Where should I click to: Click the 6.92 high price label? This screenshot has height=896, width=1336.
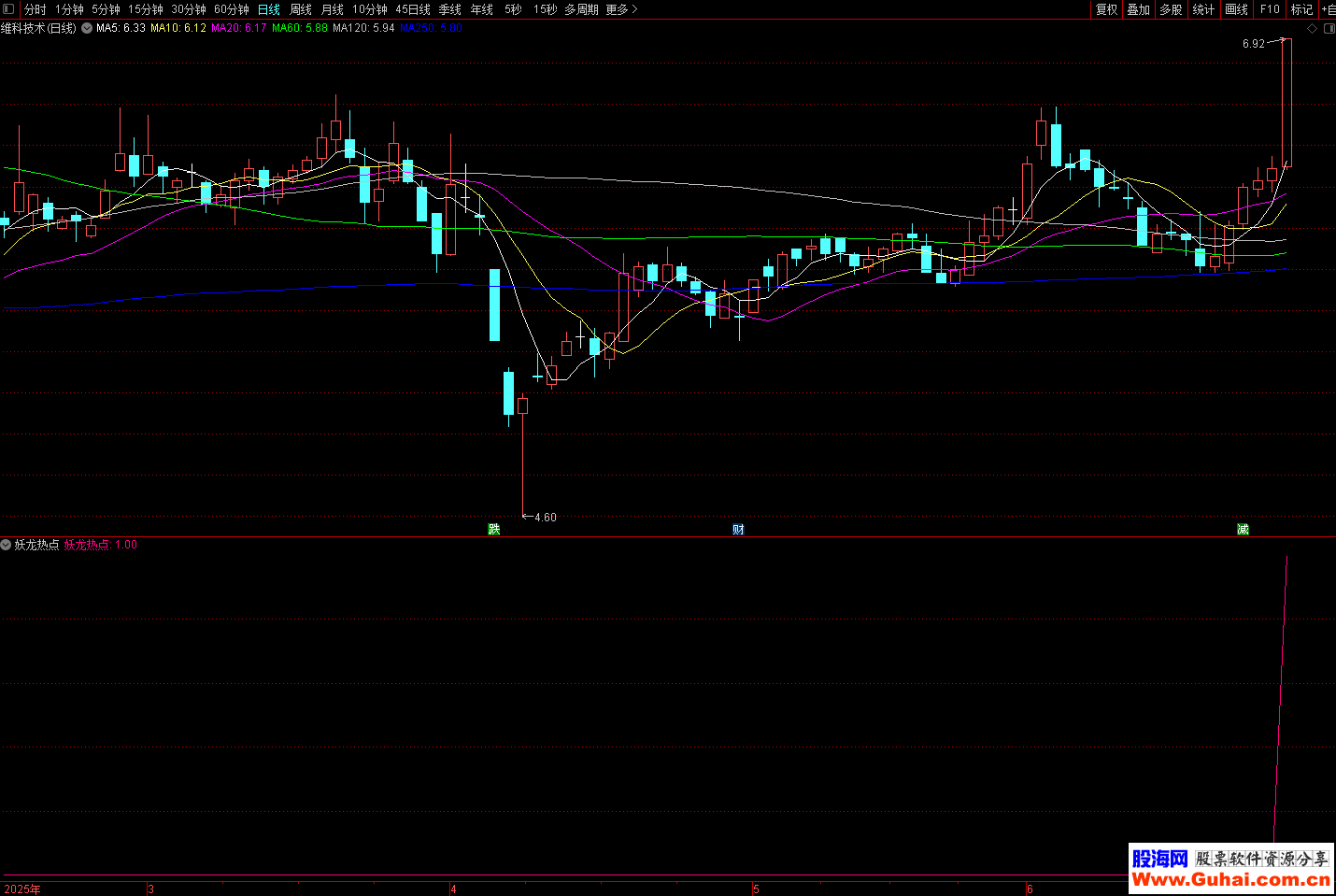pyautogui.click(x=1254, y=44)
